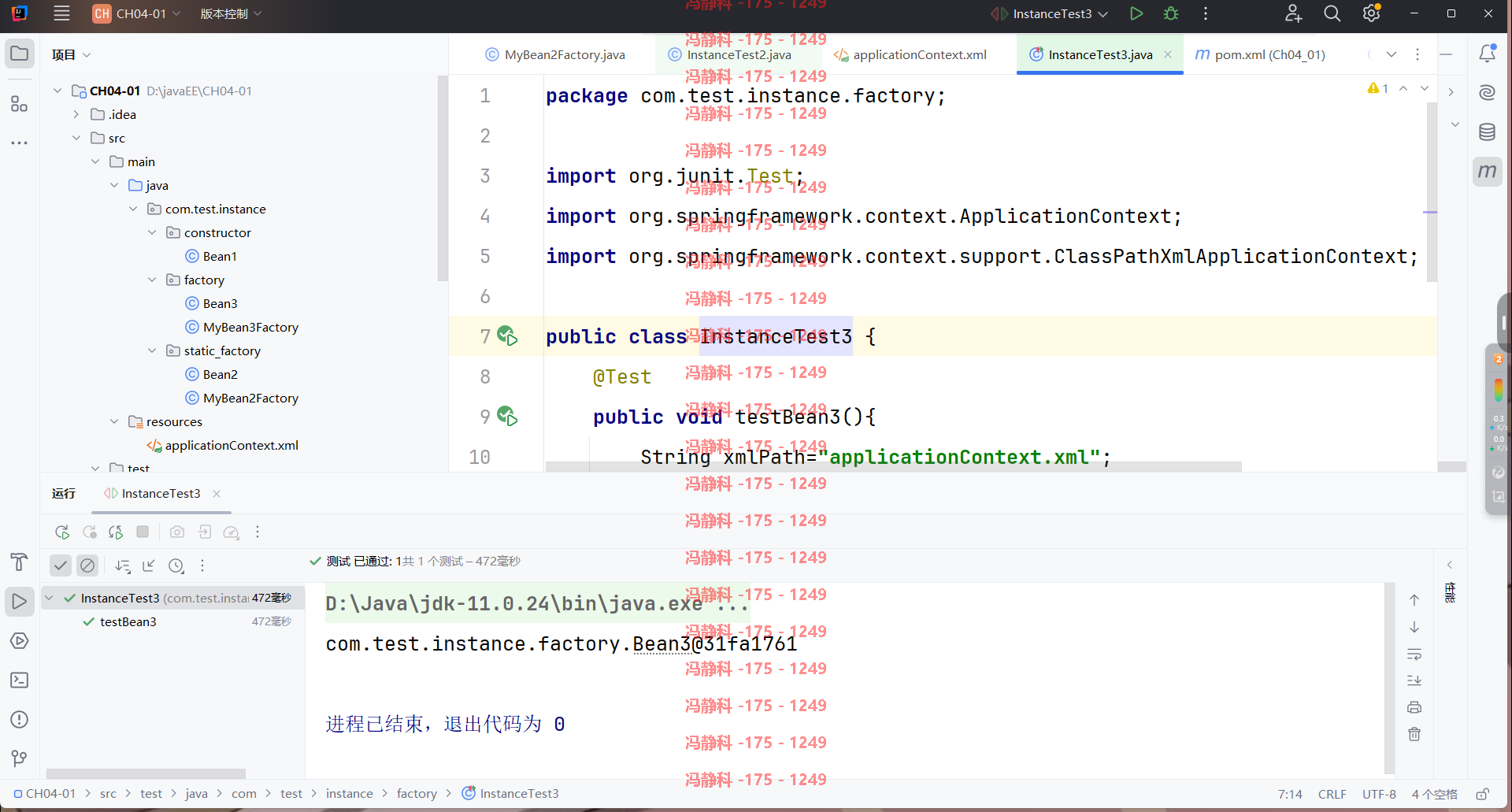
Task: Open the 项目 view dropdown
Action: 71,54
